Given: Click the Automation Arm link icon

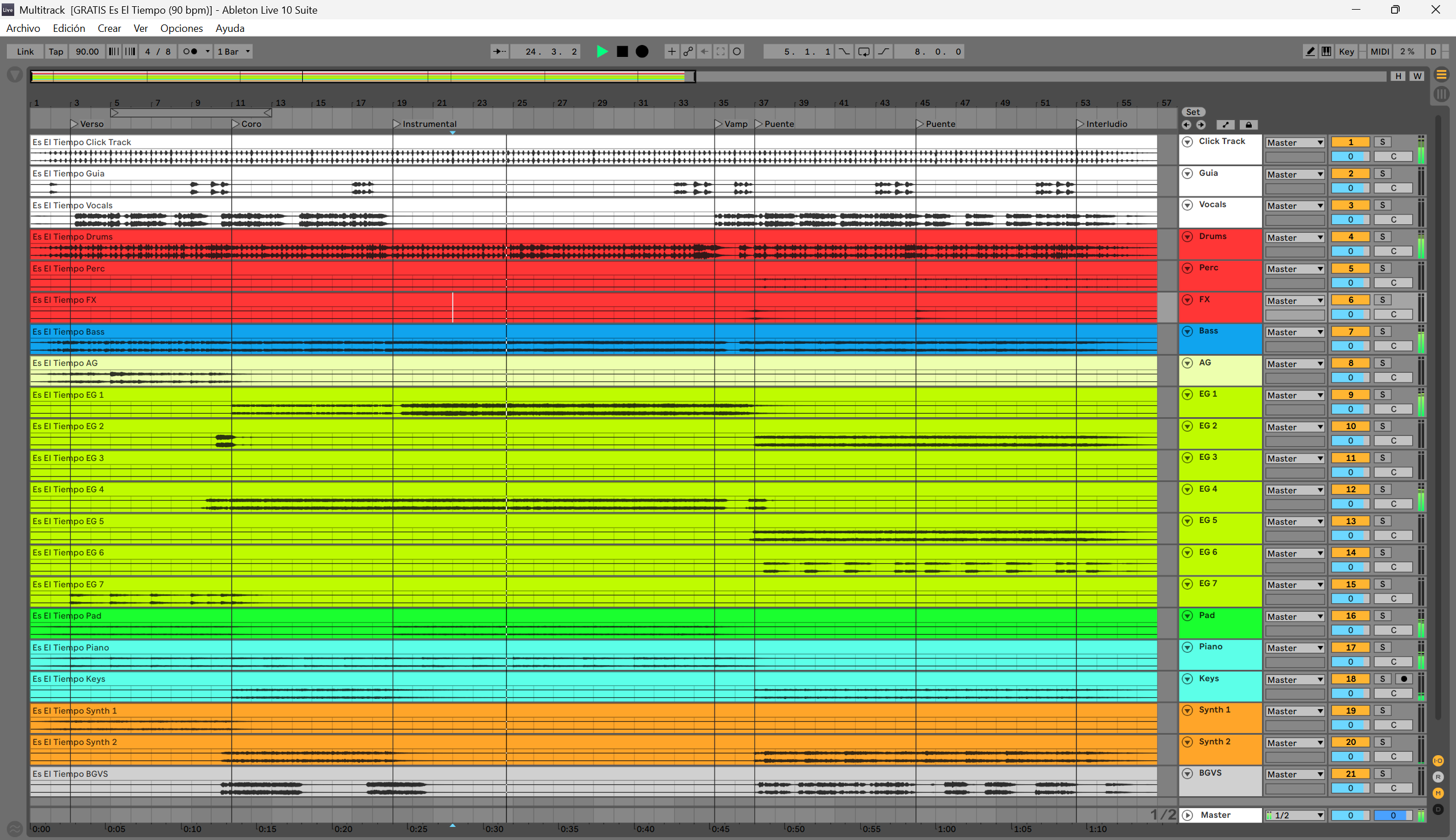Looking at the screenshot, I should [x=688, y=51].
